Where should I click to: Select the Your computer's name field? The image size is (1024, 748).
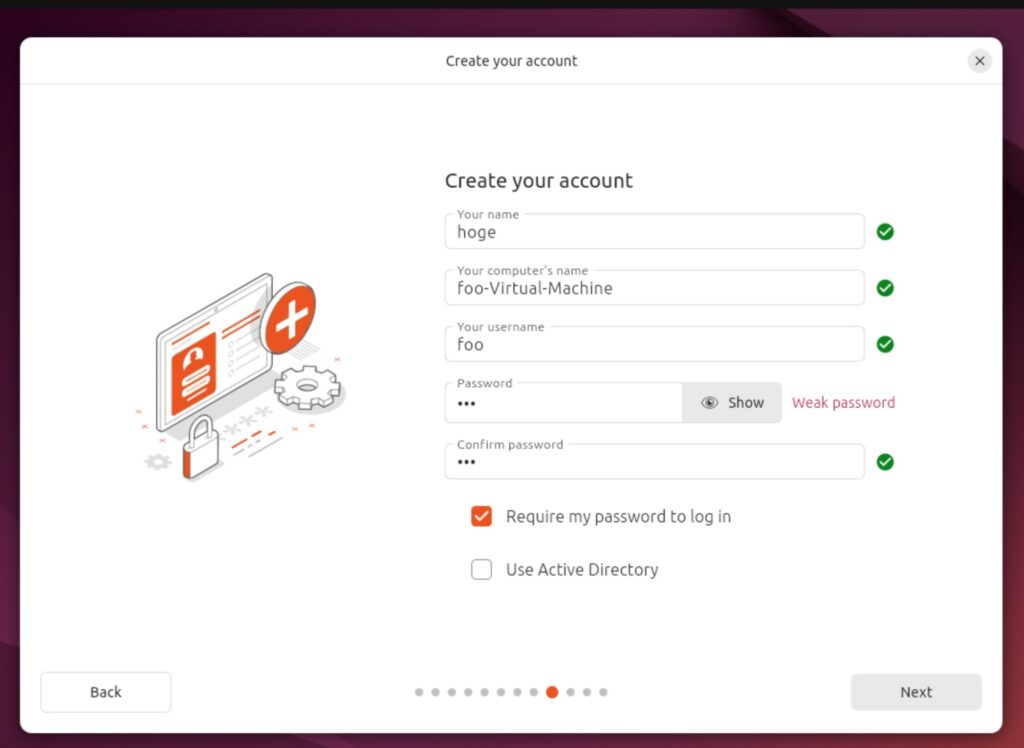tap(654, 288)
